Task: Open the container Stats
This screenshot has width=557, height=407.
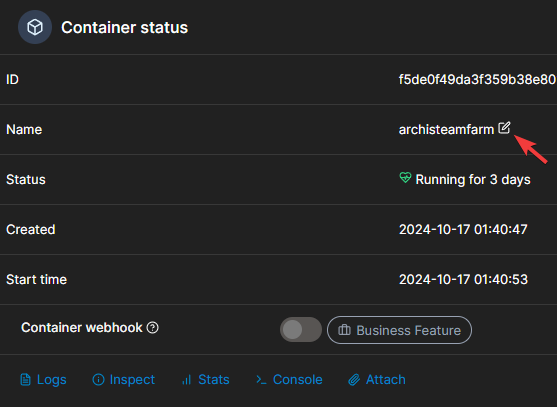Action: pyautogui.click(x=206, y=380)
